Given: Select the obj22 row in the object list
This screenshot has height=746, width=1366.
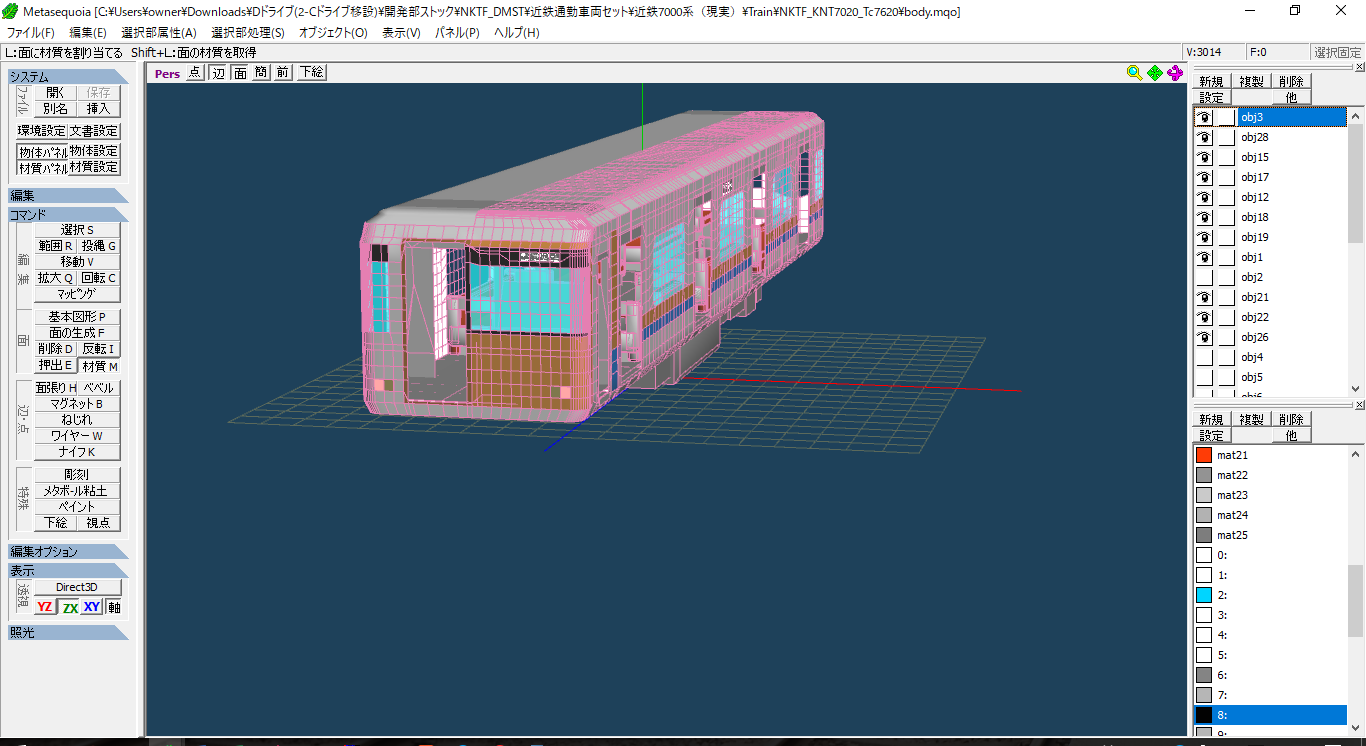Looking at the screenshot, I should (x=1271, y=317).
